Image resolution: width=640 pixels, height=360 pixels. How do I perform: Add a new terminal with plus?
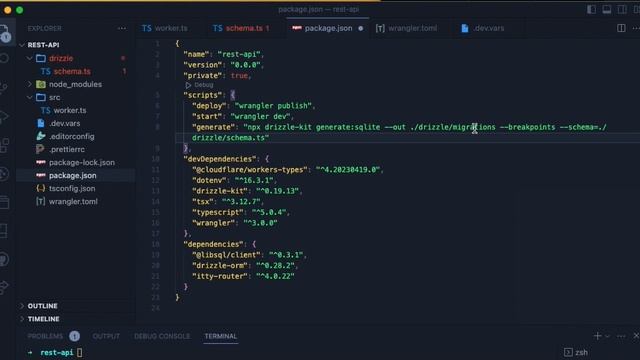point(598,336)
